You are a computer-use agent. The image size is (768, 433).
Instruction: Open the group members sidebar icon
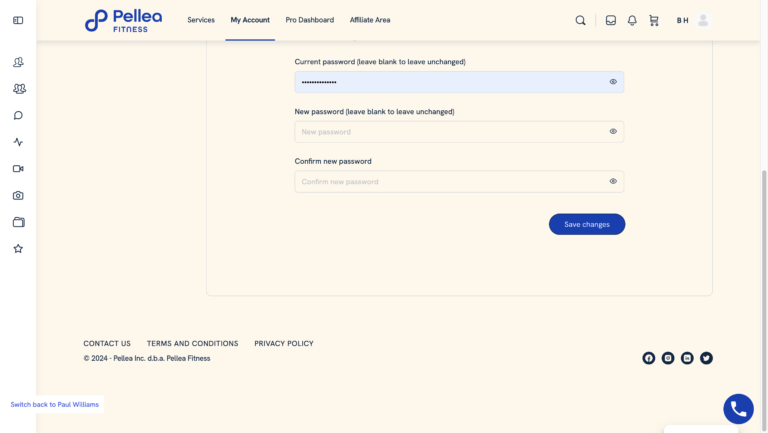(x=19, y=89)
